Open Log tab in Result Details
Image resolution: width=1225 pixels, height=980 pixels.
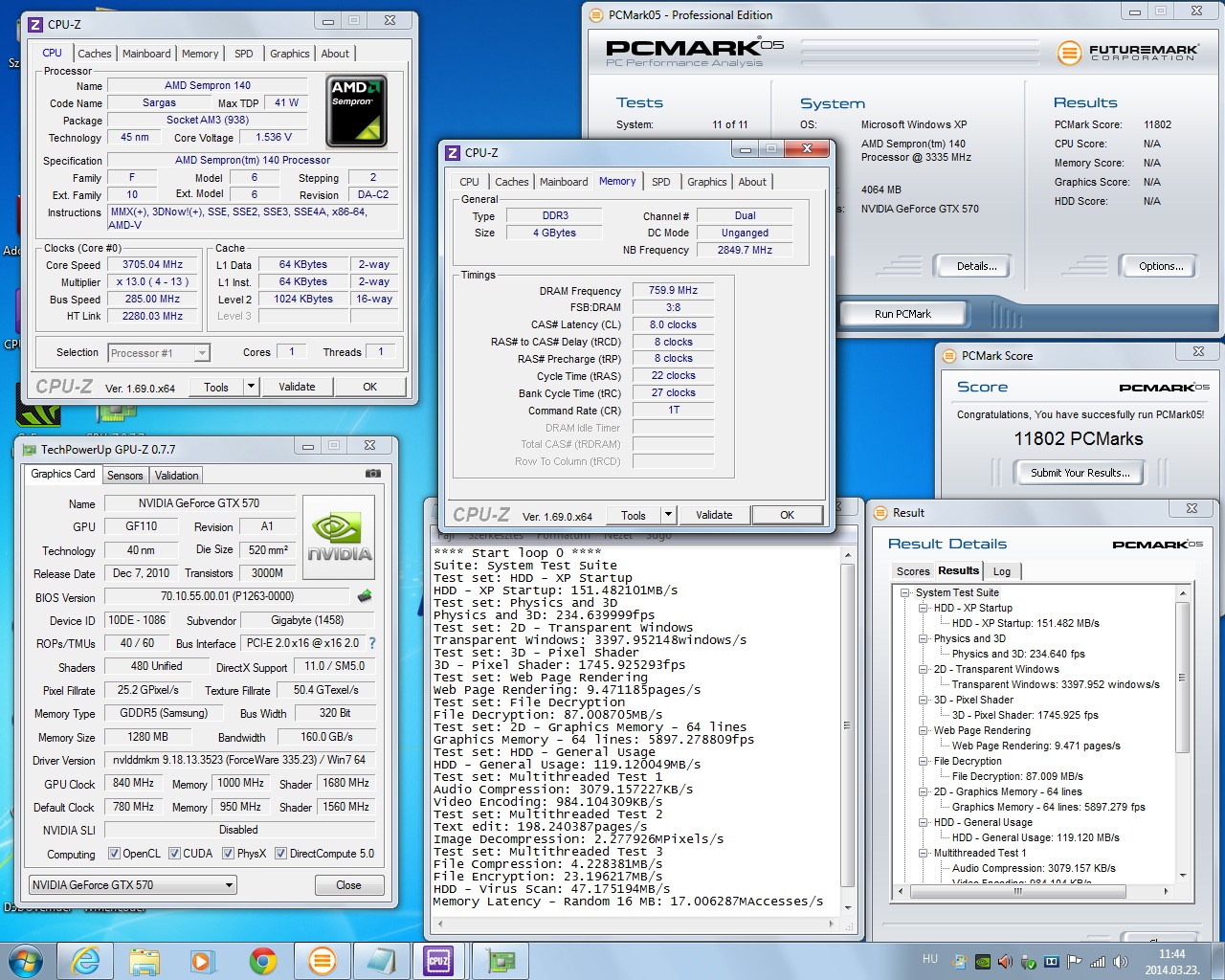pyautogui.click(x=1002, y=571)
